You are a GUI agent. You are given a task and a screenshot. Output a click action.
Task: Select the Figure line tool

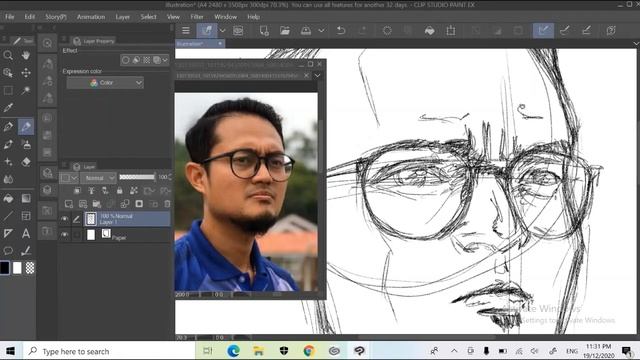pos(8,216)
